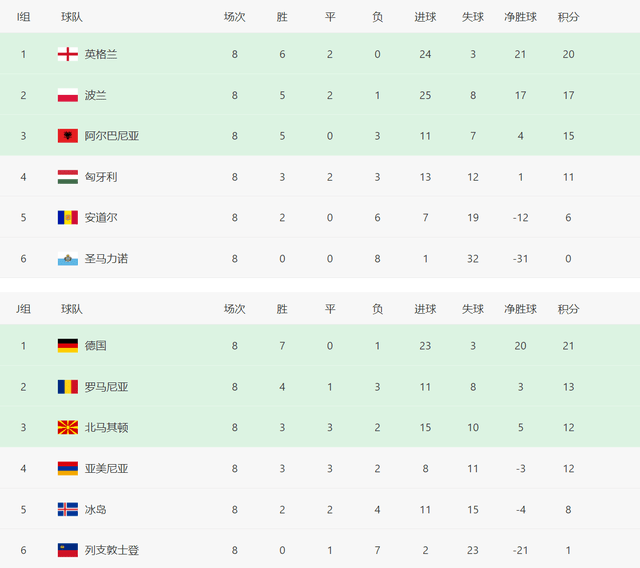Click the Andorra flag icon
Image resolution: width=640 pixels, height=568 pixels.
pyautogui.click(x=68, y=217)
